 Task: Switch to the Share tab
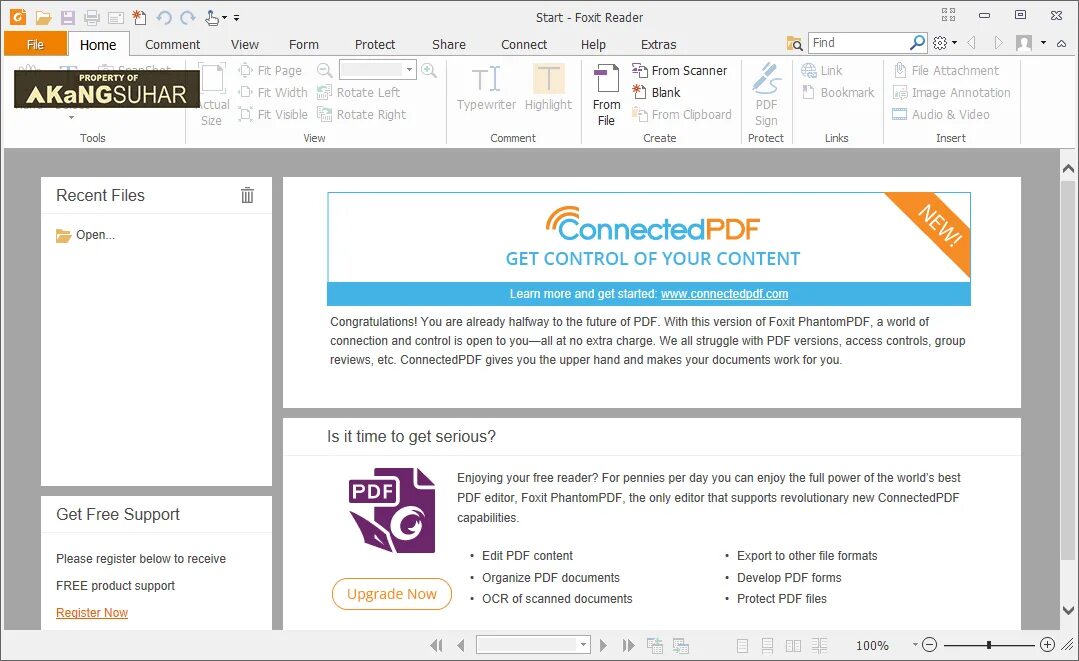click(449, 45)
